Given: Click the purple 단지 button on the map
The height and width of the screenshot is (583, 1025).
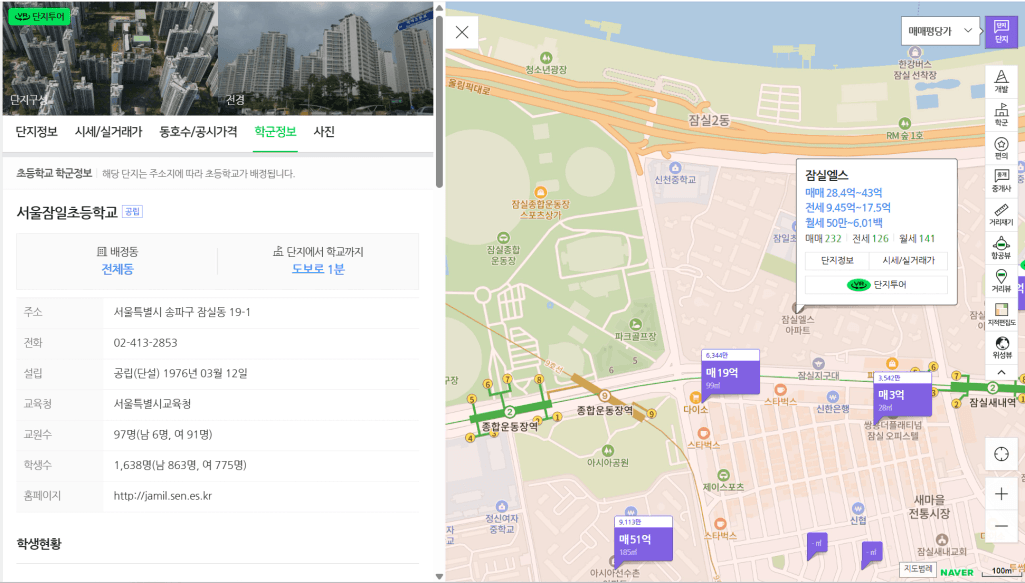Looking at the screenshot, I should pyautogui.click(x=1001, y=31).
